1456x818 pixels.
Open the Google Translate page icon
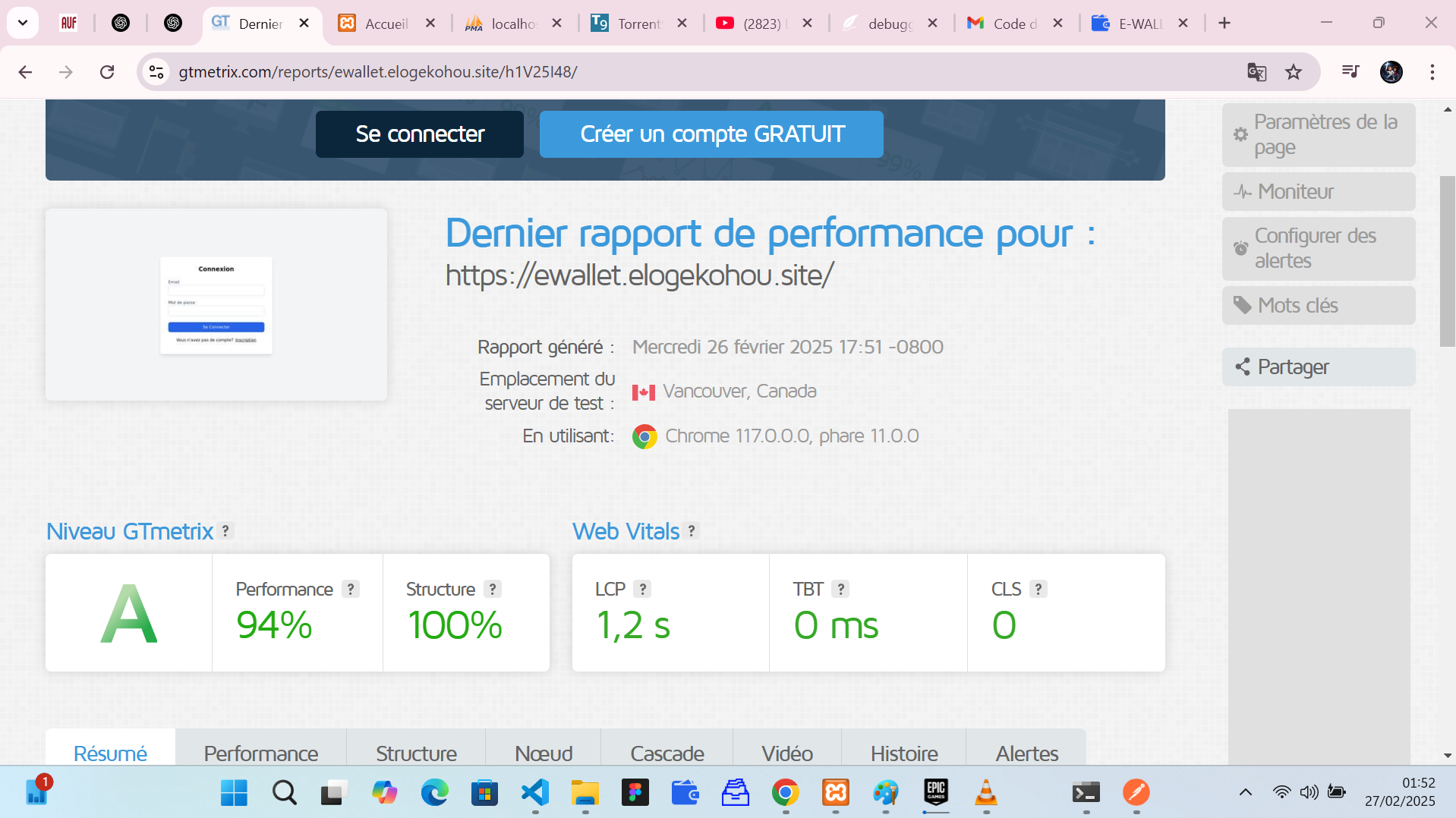[x=1257, y=72]
